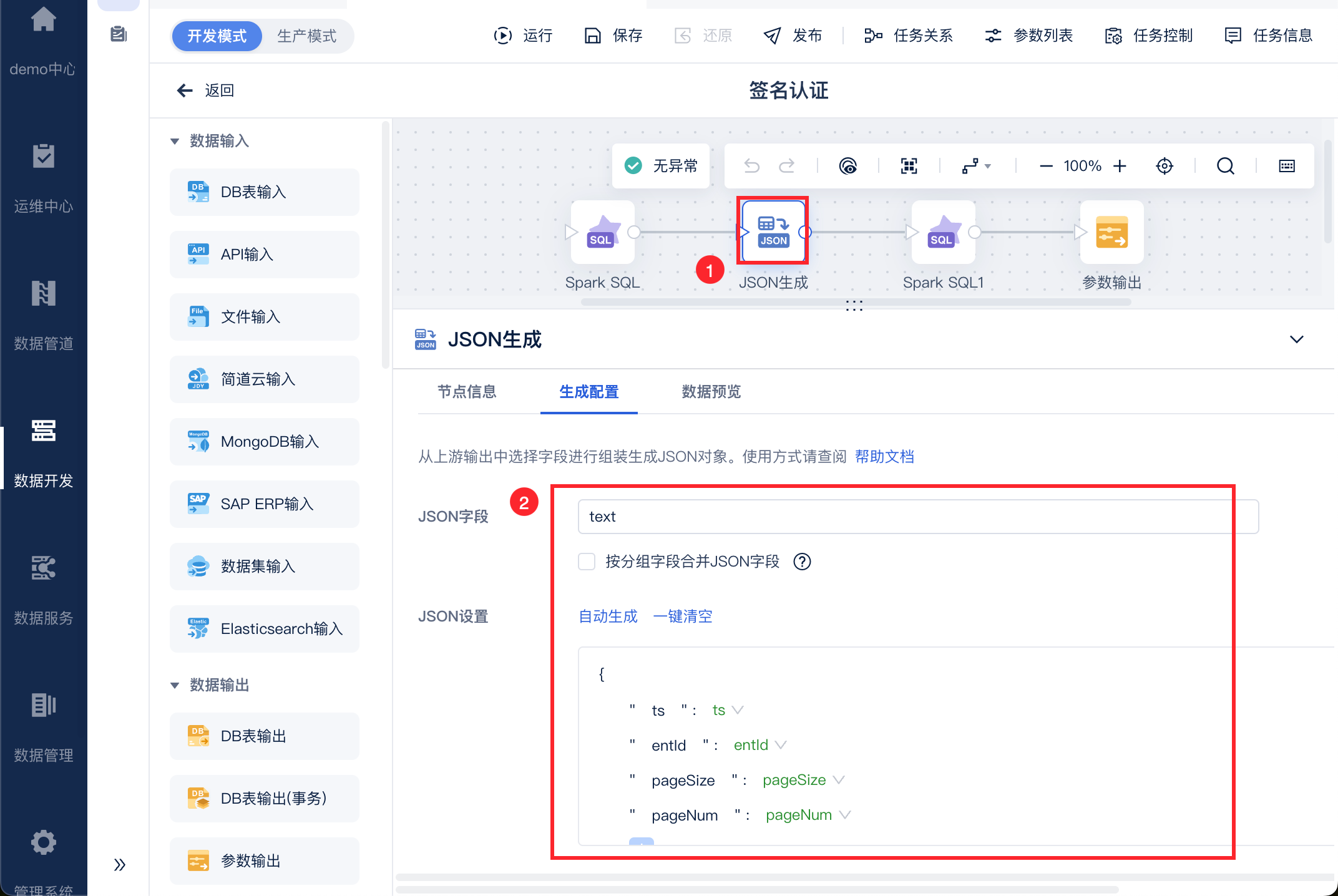Click the canvas search magnifier icon

(1225, 166)
